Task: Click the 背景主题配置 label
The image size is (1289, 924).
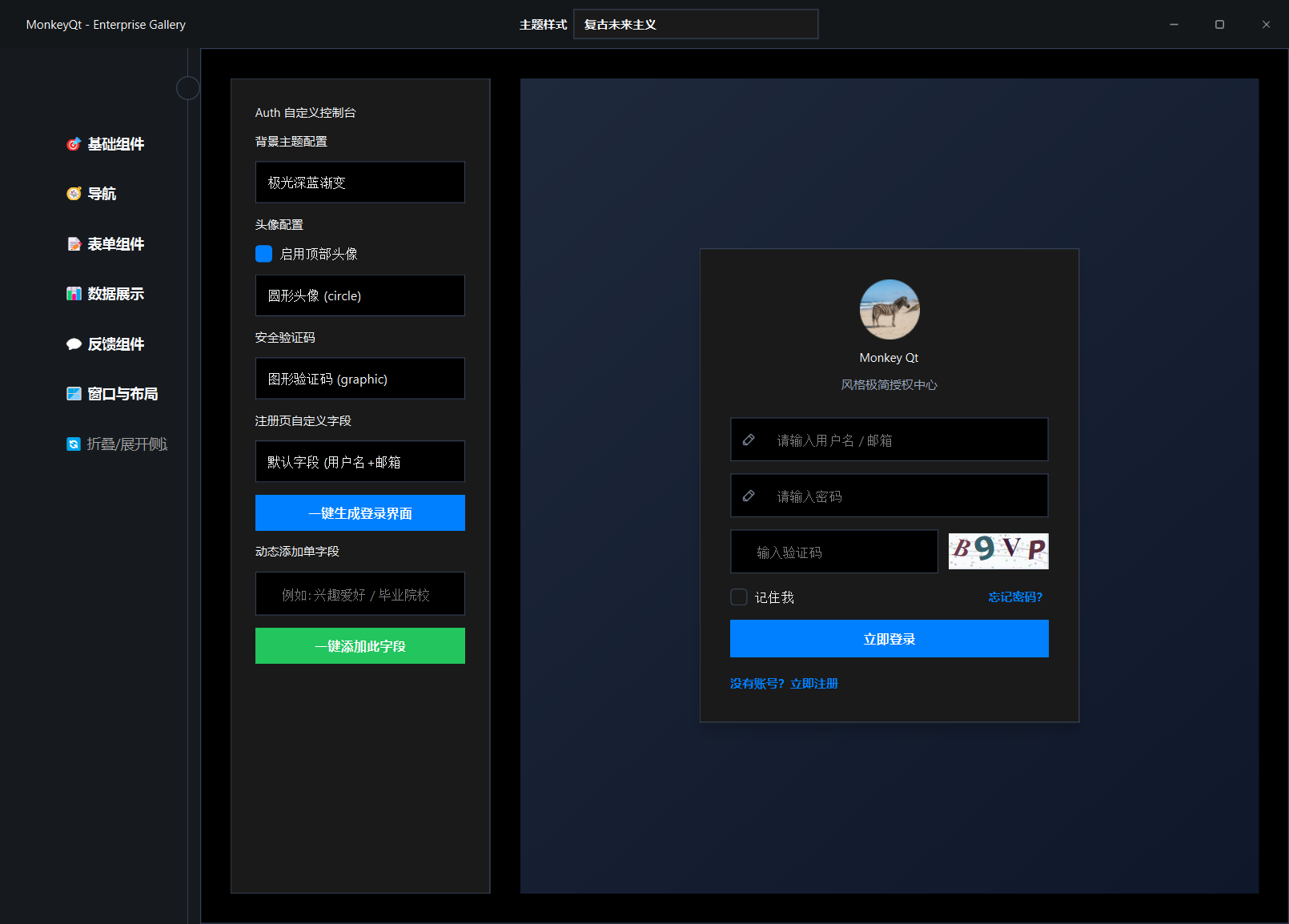Action: [x=291, y=142]
